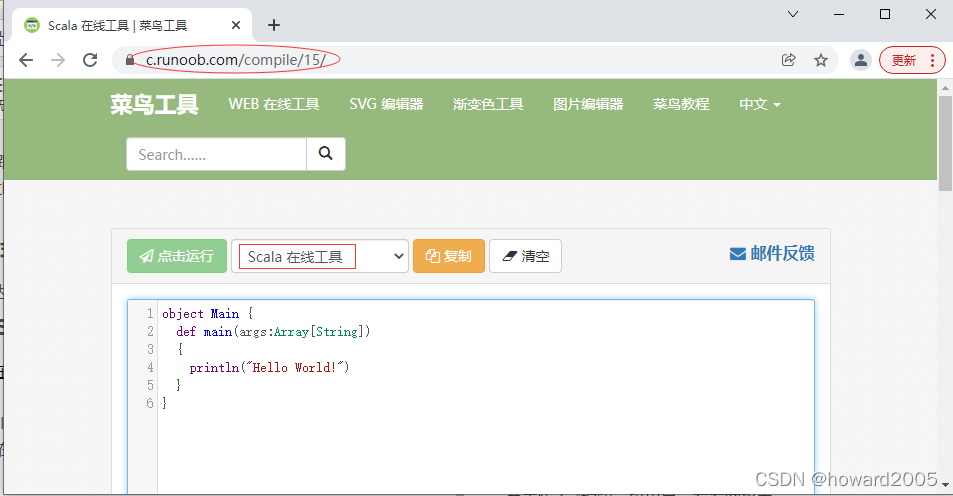Open 菜鸟教程 menu item
The image size is (953, 496).
click(x=681, y=104)
